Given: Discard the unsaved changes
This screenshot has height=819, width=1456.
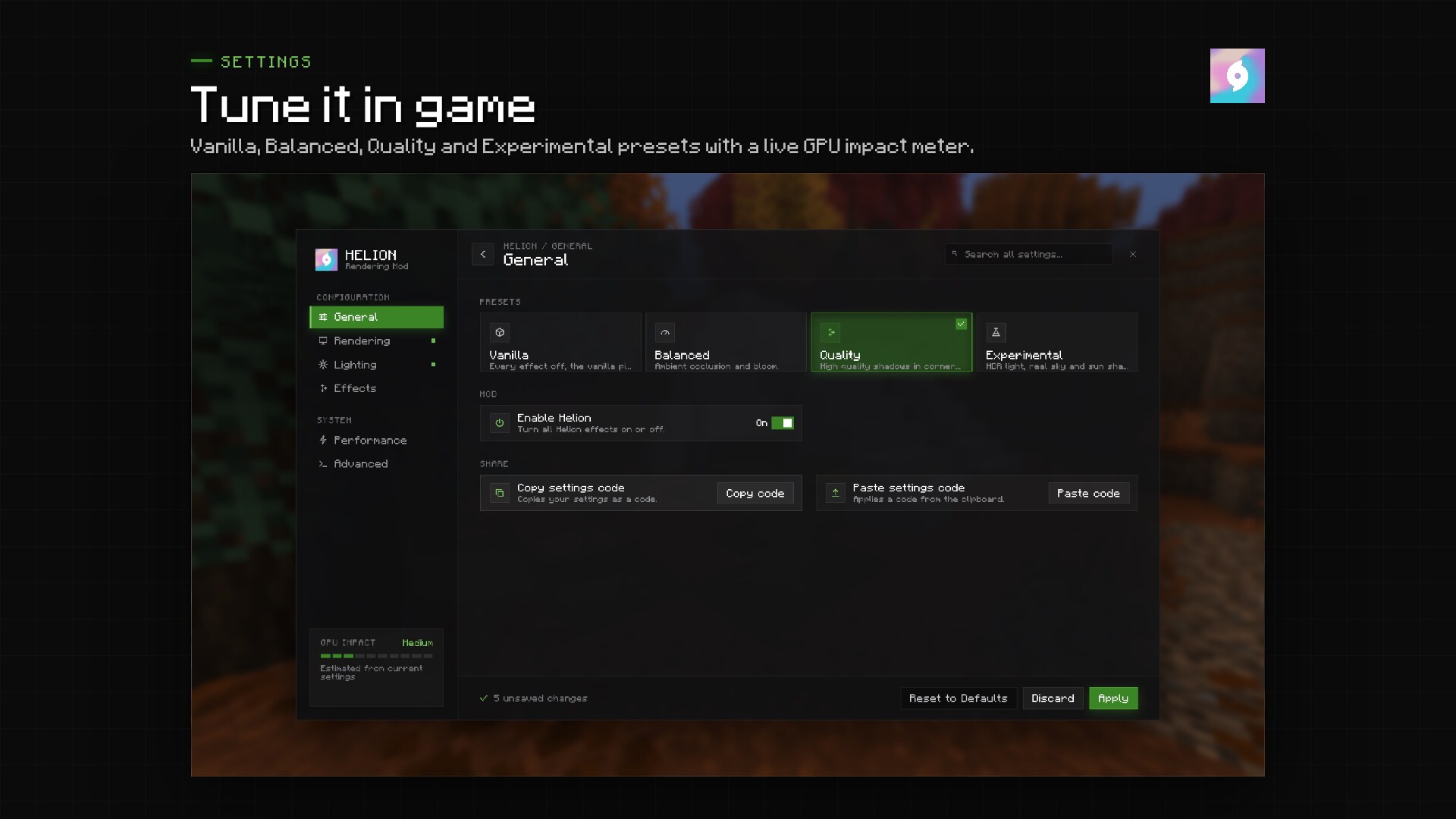Looking at the screenshot, I should pyautogui.click(x=1053, y=698).
